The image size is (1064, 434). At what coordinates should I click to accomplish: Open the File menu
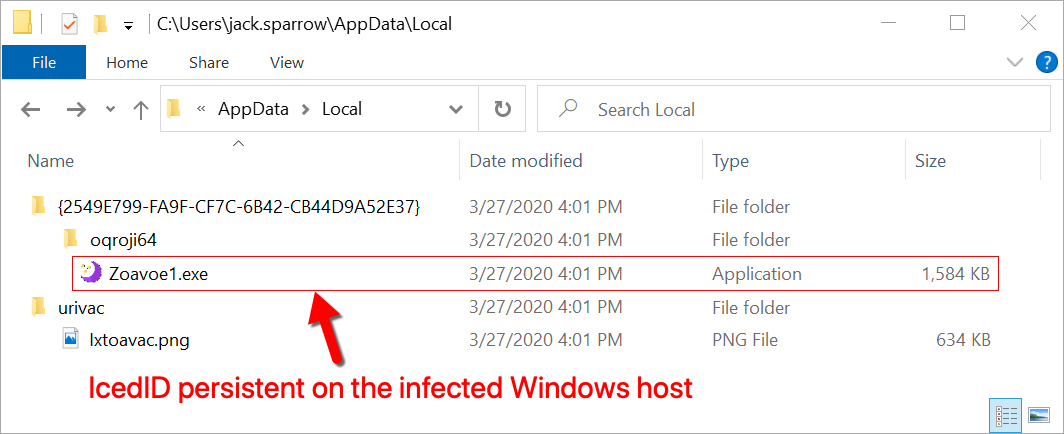[x=44, y=62]
